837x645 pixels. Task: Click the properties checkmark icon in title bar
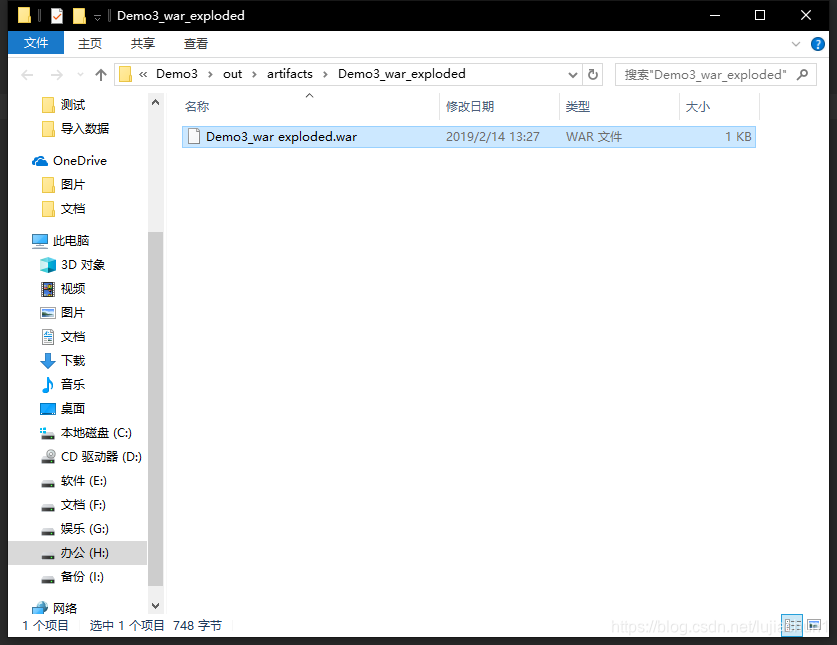[57, 16]
